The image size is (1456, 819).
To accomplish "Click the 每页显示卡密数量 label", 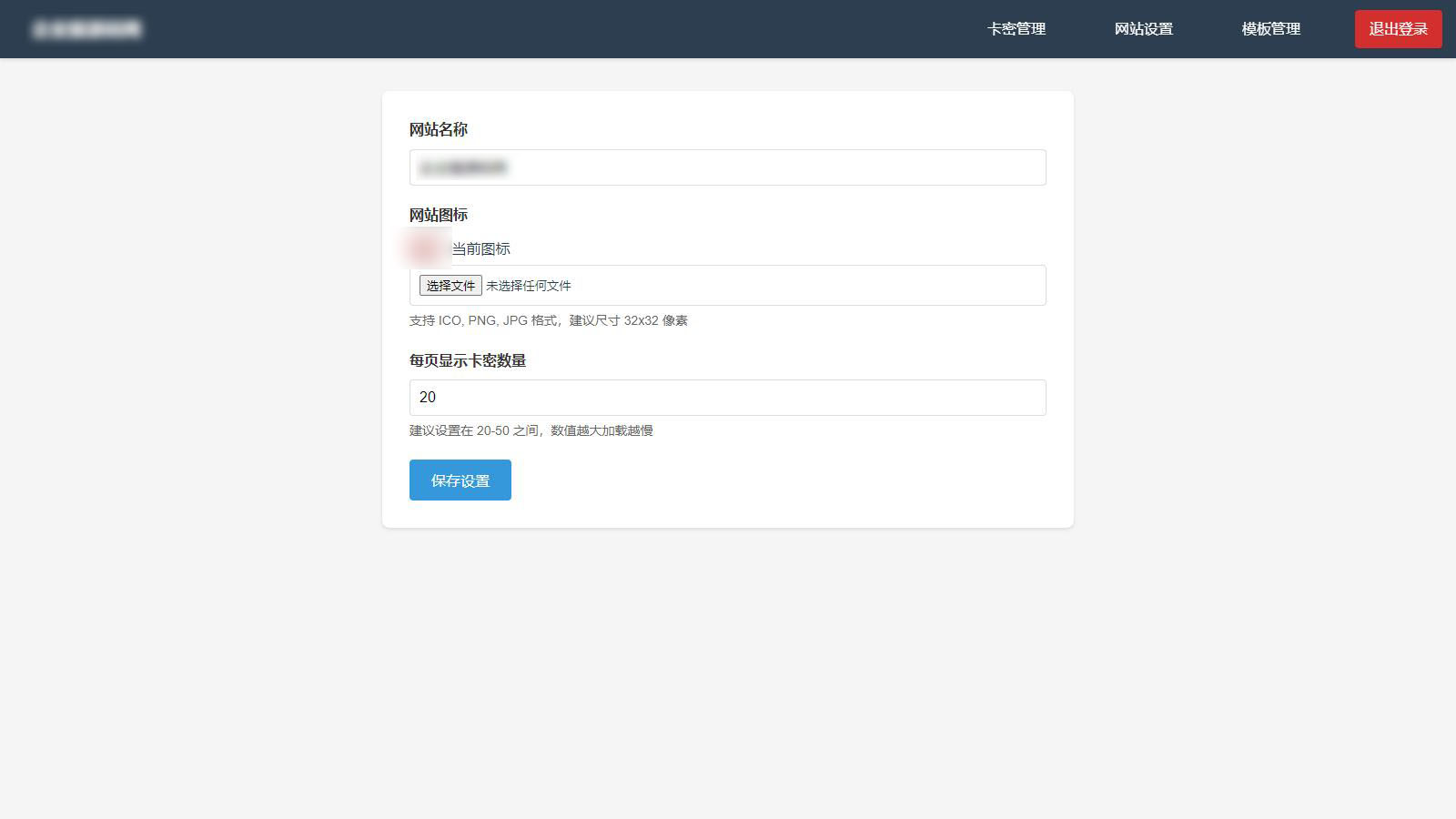I will pos(470,360).
